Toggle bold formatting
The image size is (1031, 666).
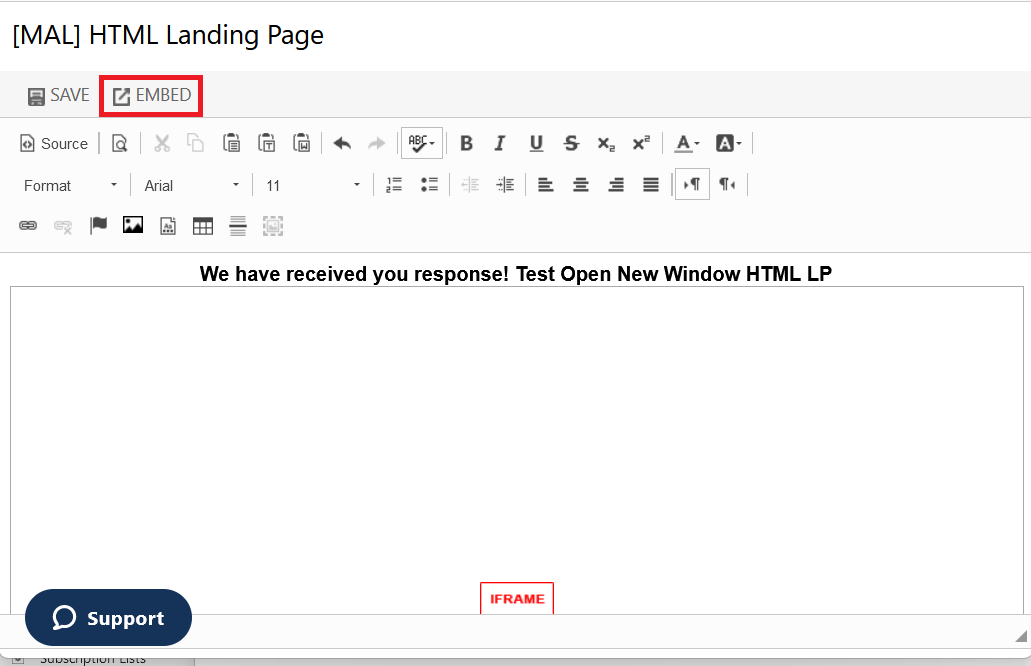[466, 143]
